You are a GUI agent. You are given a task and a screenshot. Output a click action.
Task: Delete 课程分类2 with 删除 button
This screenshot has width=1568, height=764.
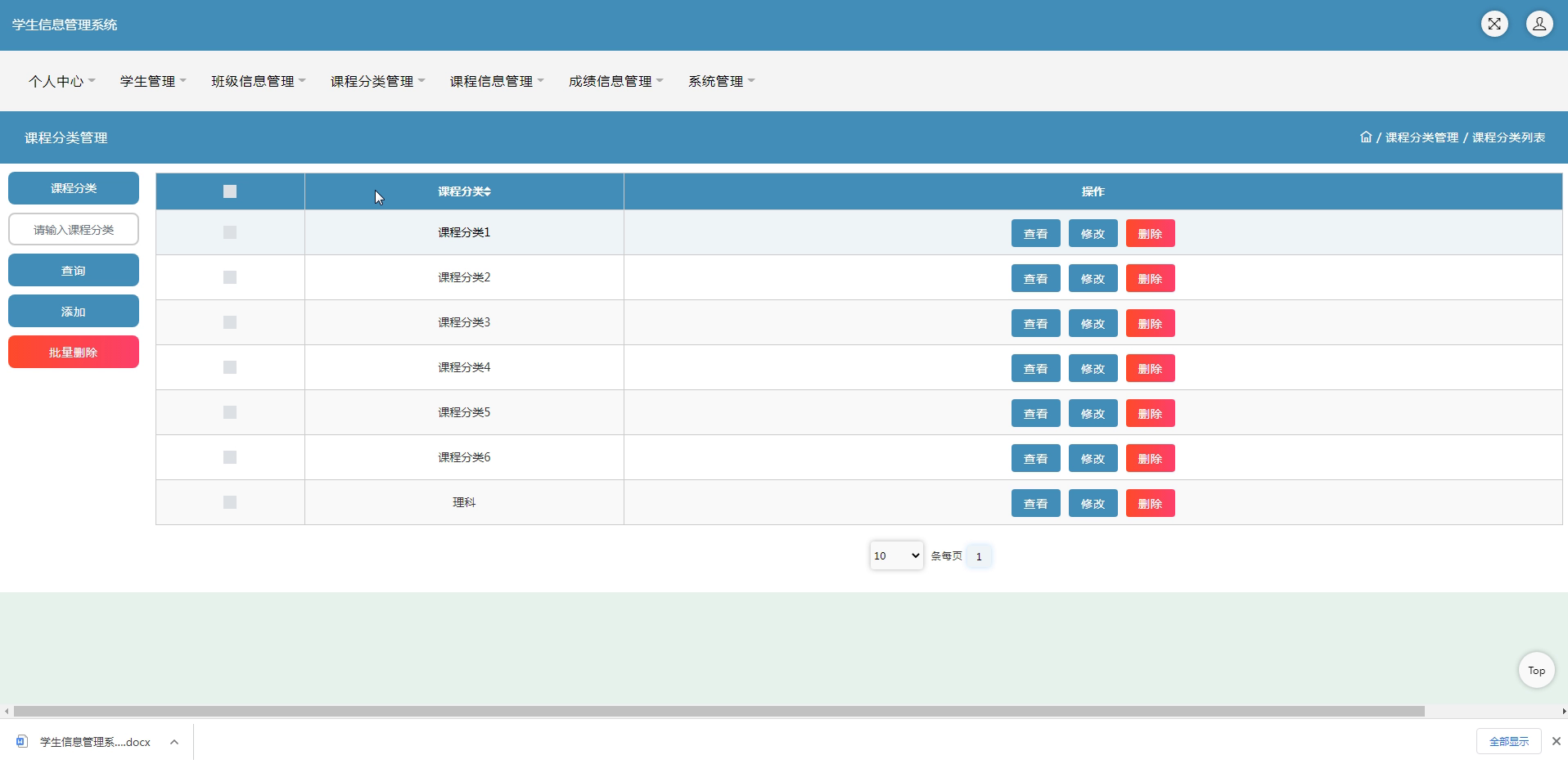pos(1151,278)
